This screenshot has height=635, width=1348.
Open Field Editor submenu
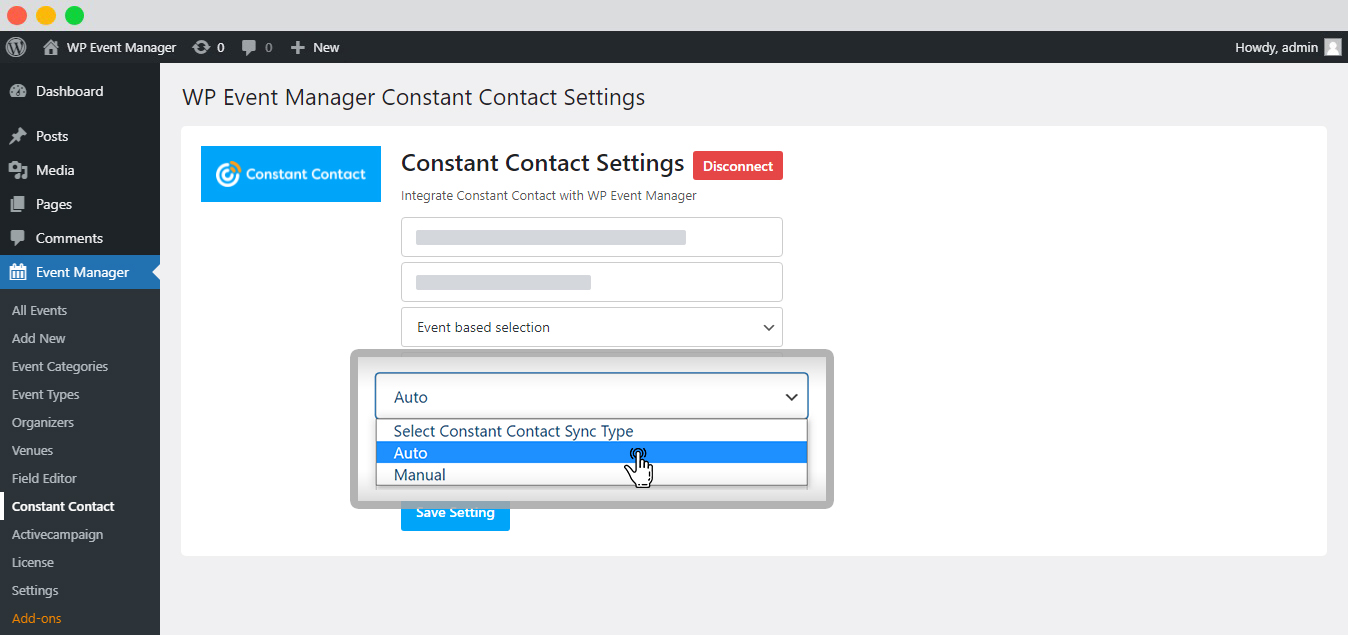44,478
